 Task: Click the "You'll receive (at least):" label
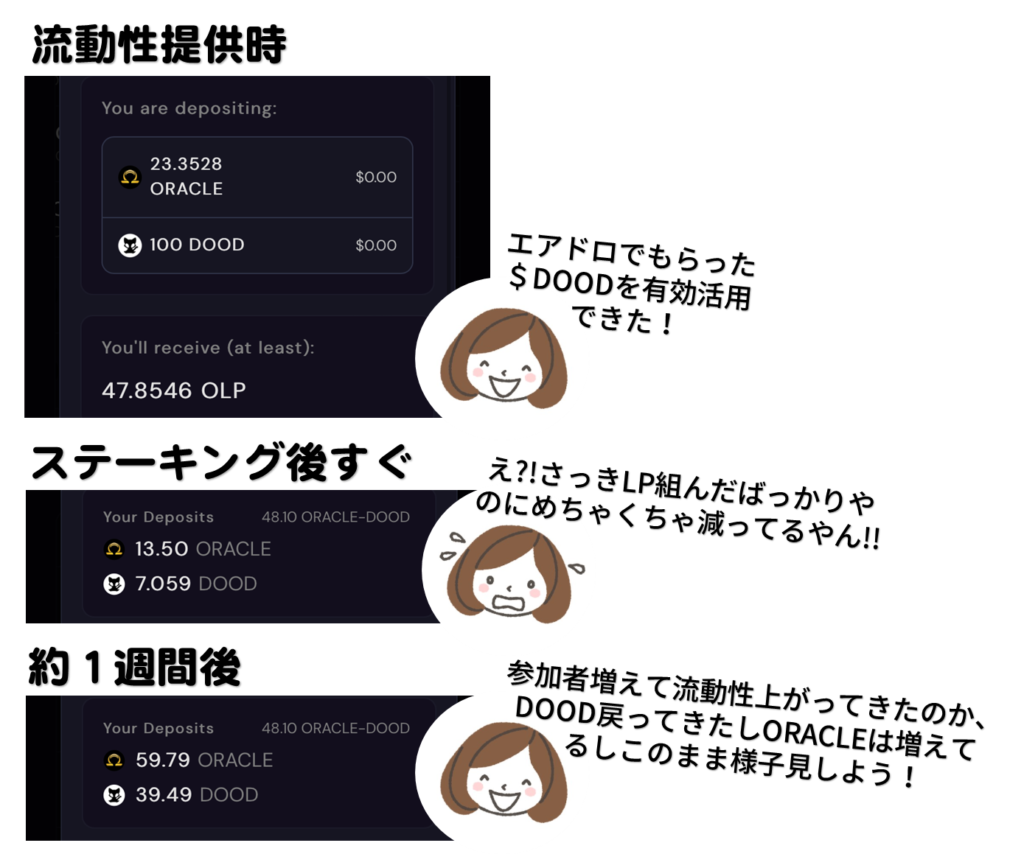point(208,348)
